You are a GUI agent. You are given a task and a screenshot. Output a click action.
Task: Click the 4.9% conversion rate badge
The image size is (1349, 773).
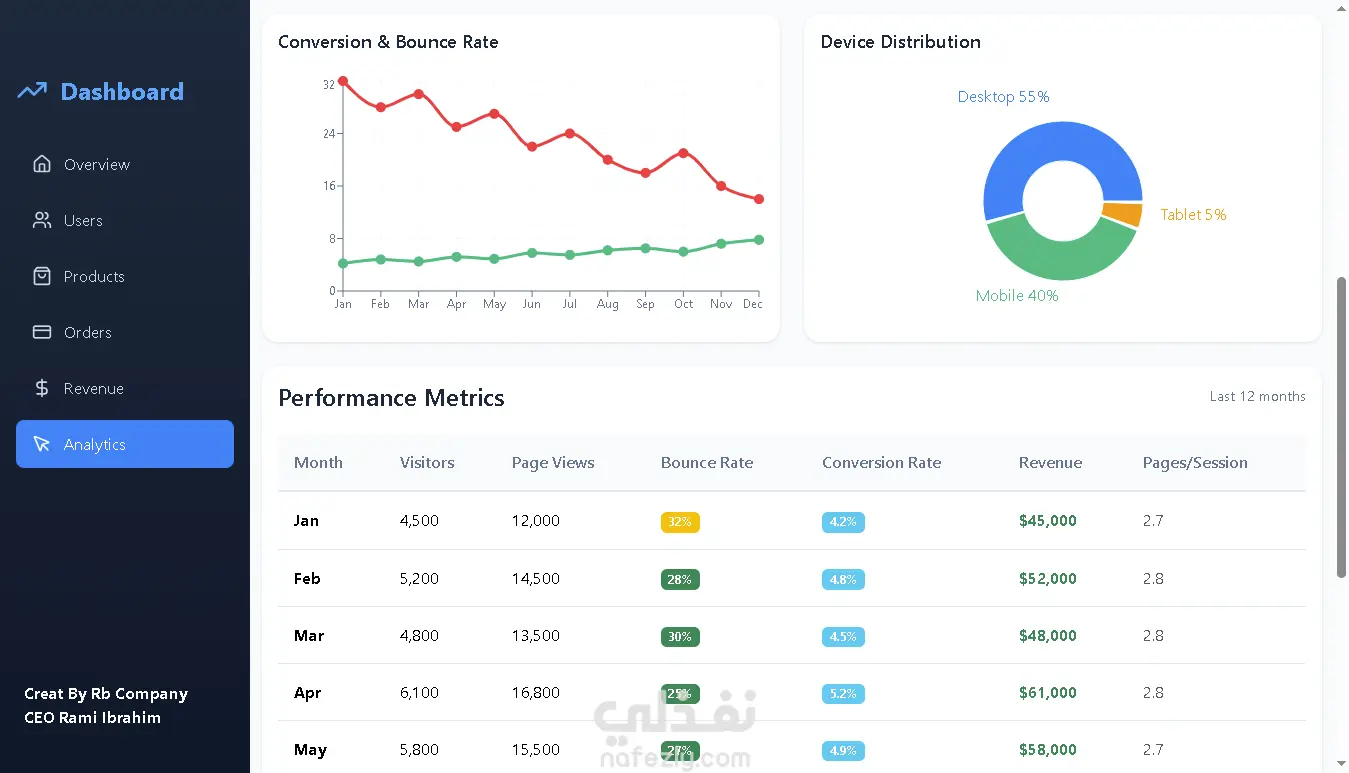[x=843, y=750]
